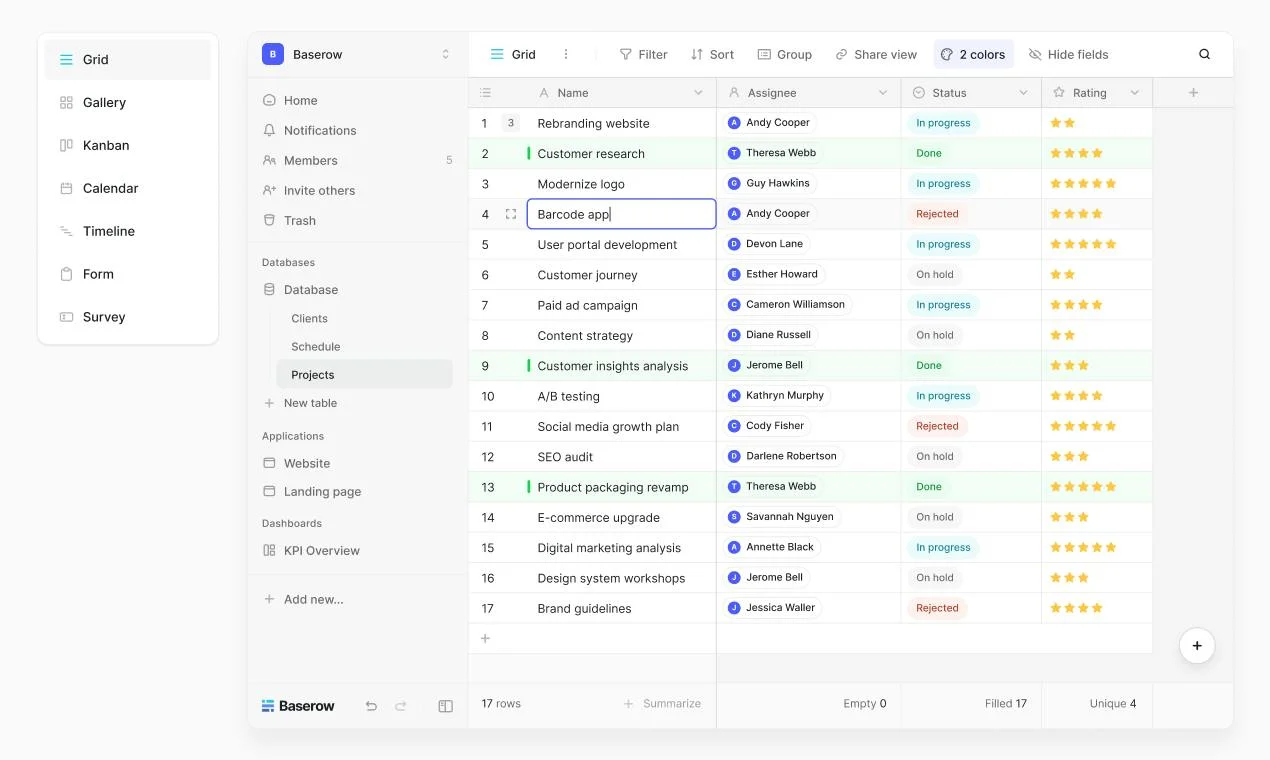Click the Unique 4 footer summary
This screenshot has width=1270, height=760.
coord(1113,704)
